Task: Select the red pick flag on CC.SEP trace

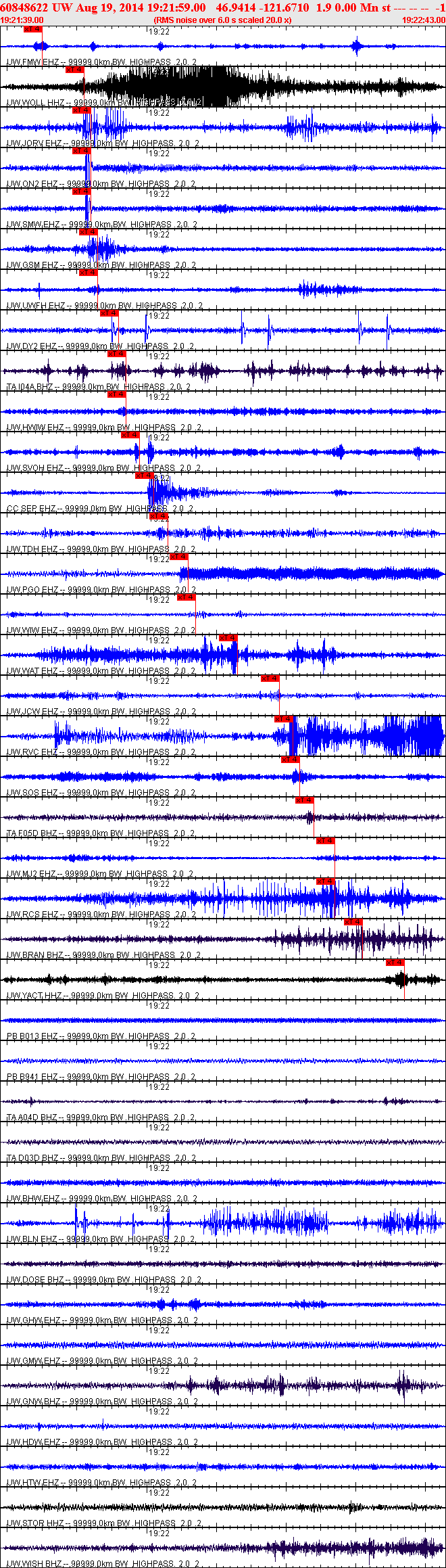Action: [145, 476]
